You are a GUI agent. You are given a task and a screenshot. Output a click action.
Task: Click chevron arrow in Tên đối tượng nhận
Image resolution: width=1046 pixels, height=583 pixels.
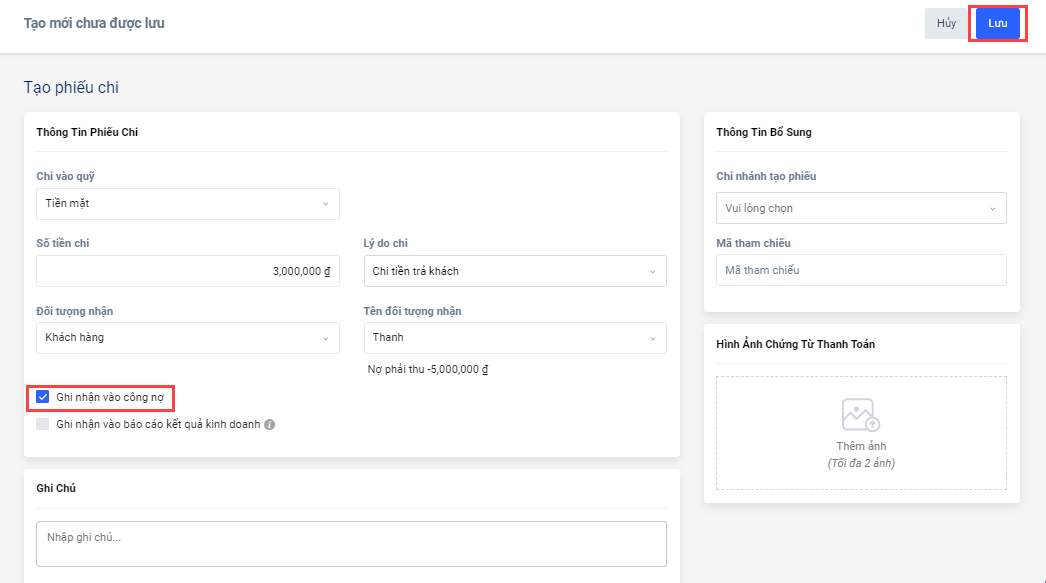coord(652,338)
